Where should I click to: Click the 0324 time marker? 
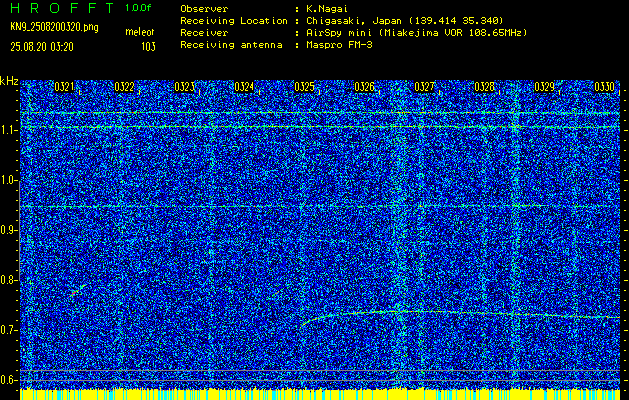(x=244, y=87)
